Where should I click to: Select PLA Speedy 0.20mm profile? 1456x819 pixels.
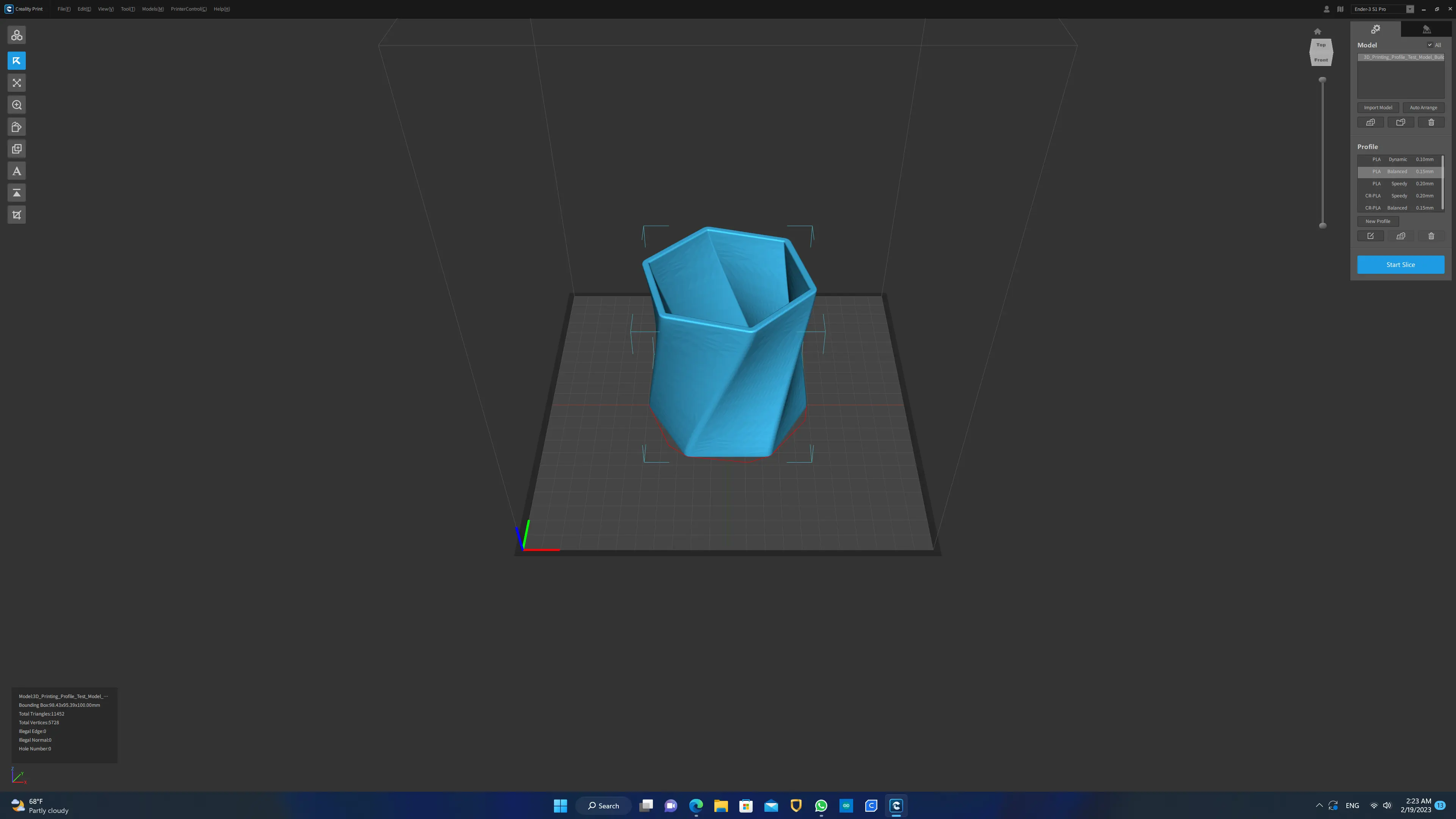pos(1400,184)
